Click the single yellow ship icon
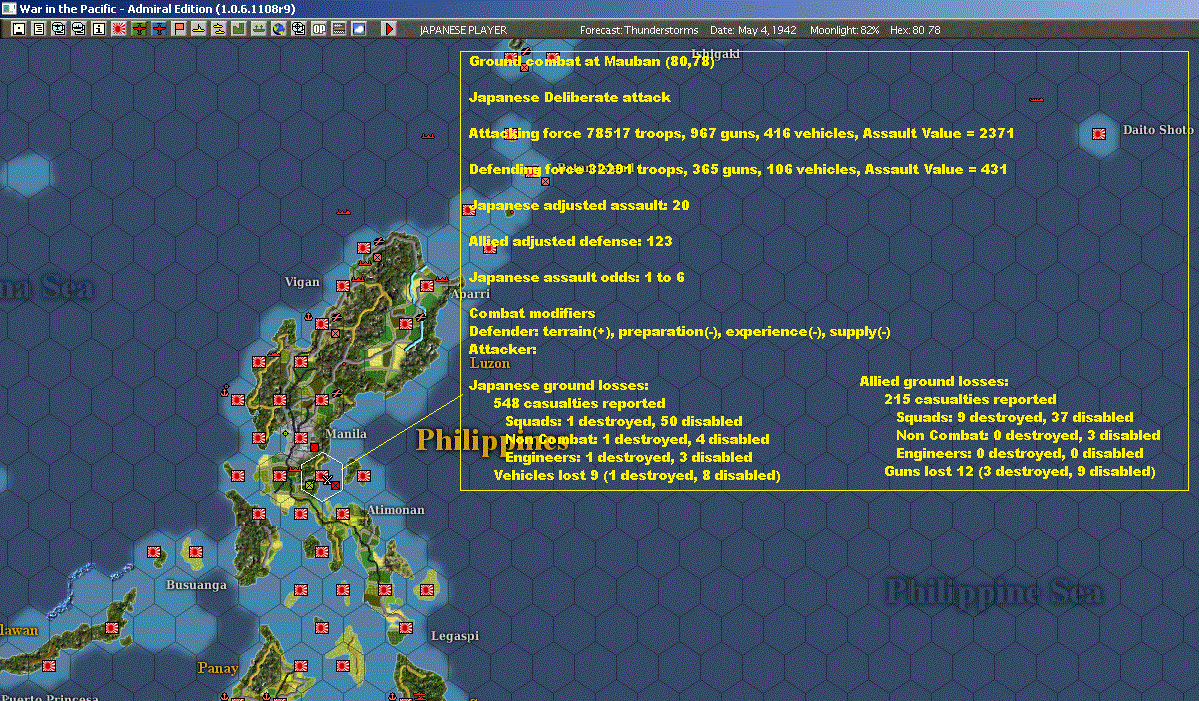Image resolution: width=1199 pixels, height=701 pixels. 199,29
